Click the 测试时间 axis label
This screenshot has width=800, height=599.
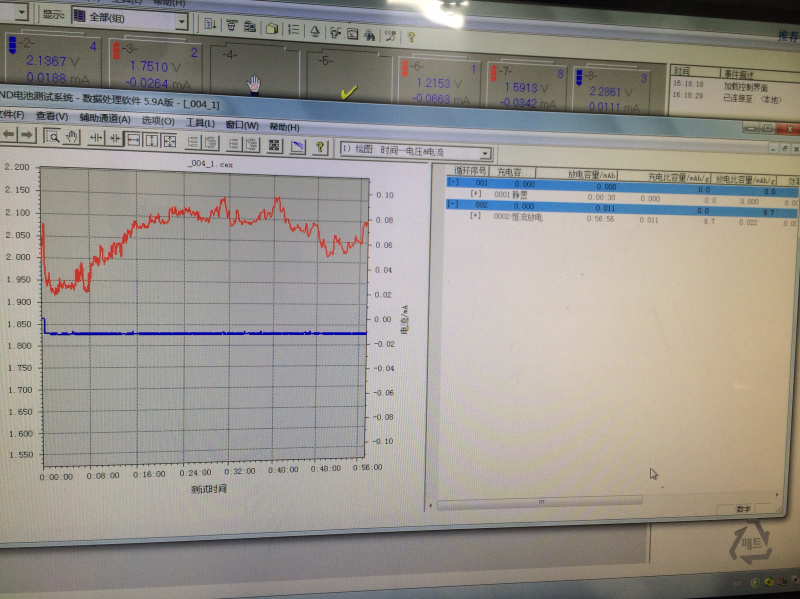[x=208, y=489]
